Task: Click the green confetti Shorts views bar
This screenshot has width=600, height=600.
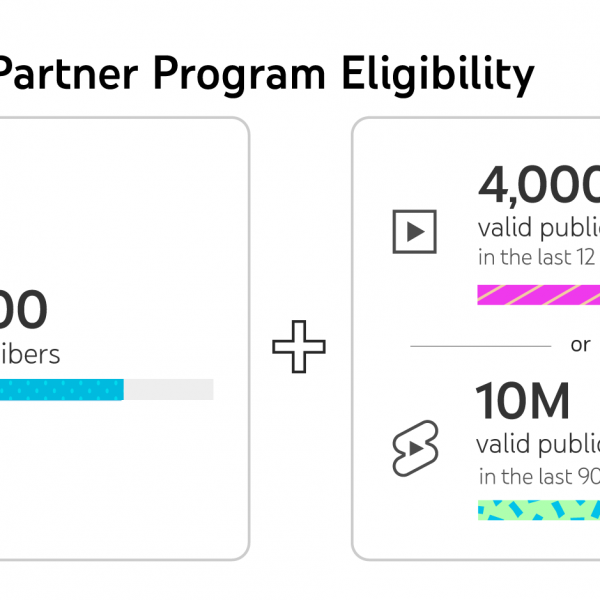Action: click(x=539, y=510)
